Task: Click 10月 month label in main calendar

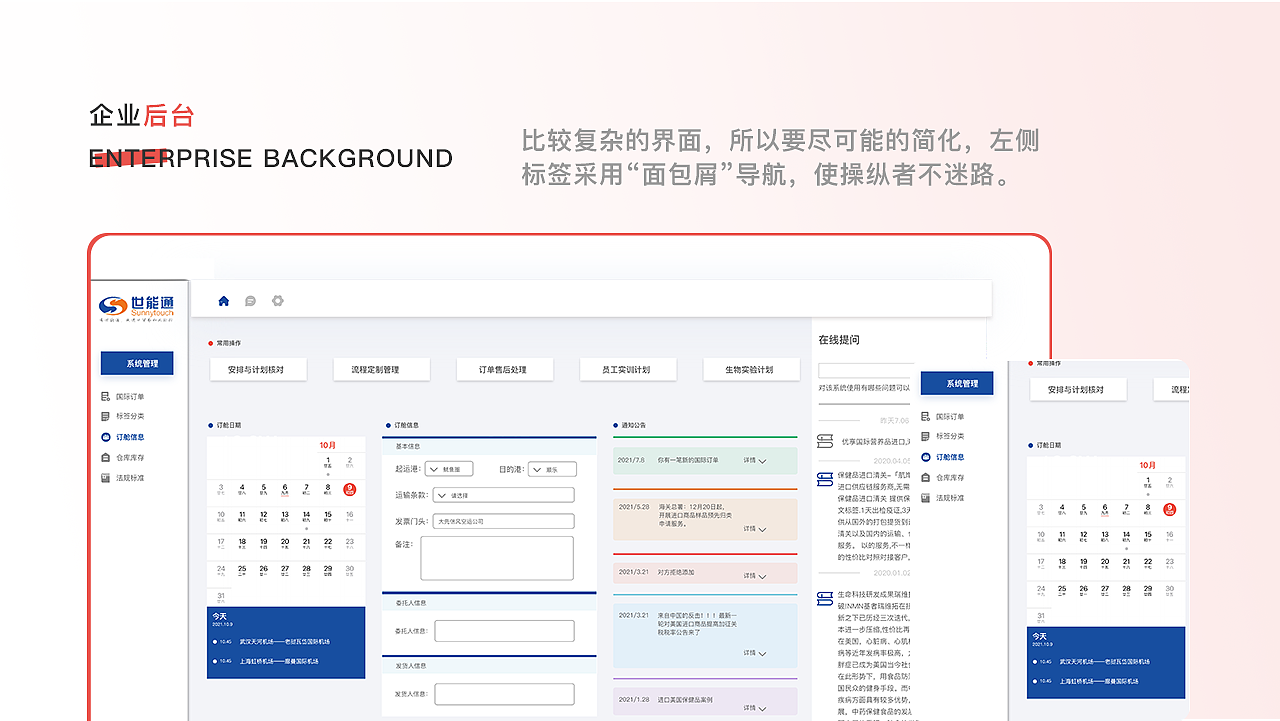Action: pyautogui.click(x=328, y=445)
